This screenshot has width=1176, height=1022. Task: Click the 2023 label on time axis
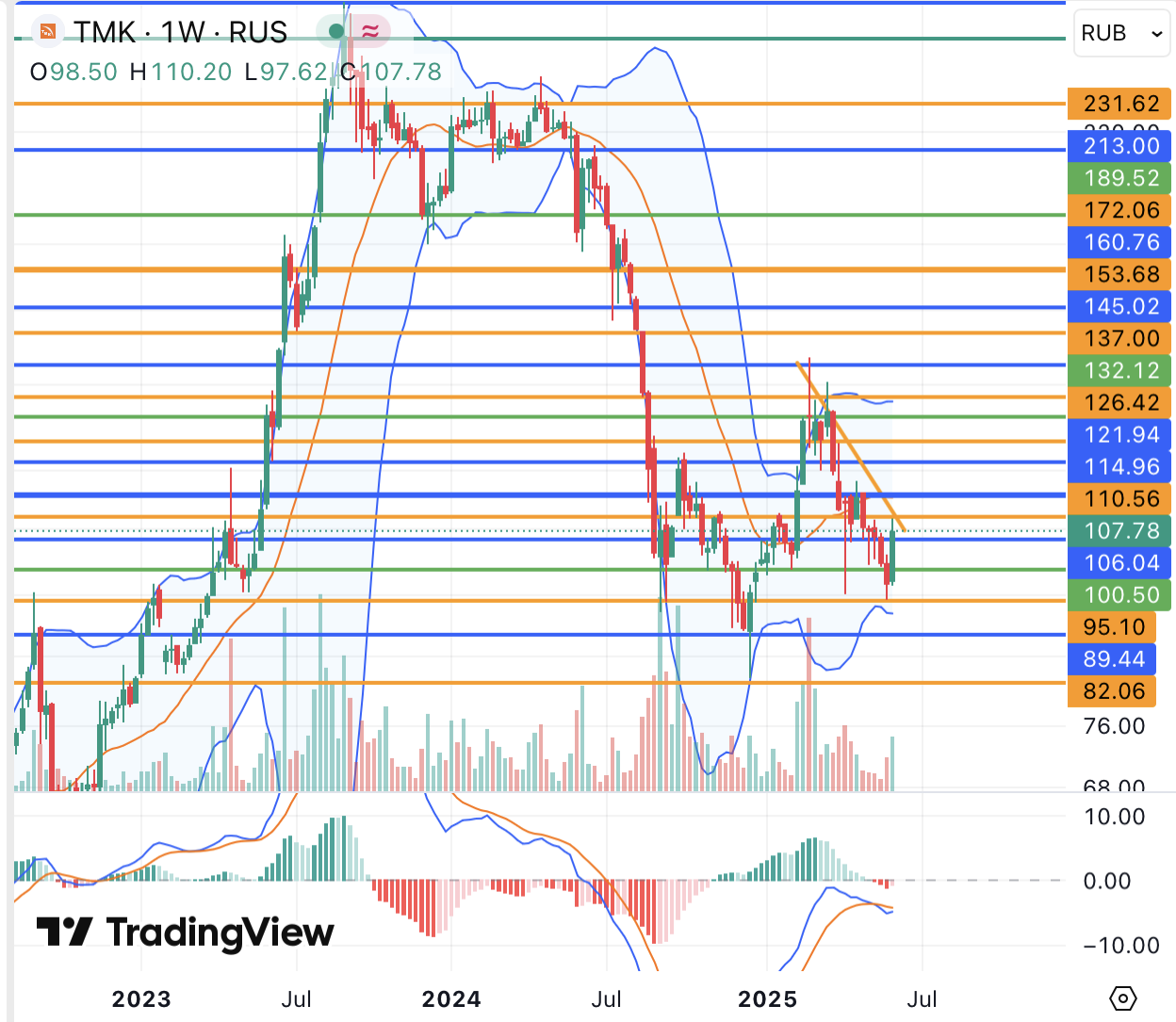(x=141, y=998)
